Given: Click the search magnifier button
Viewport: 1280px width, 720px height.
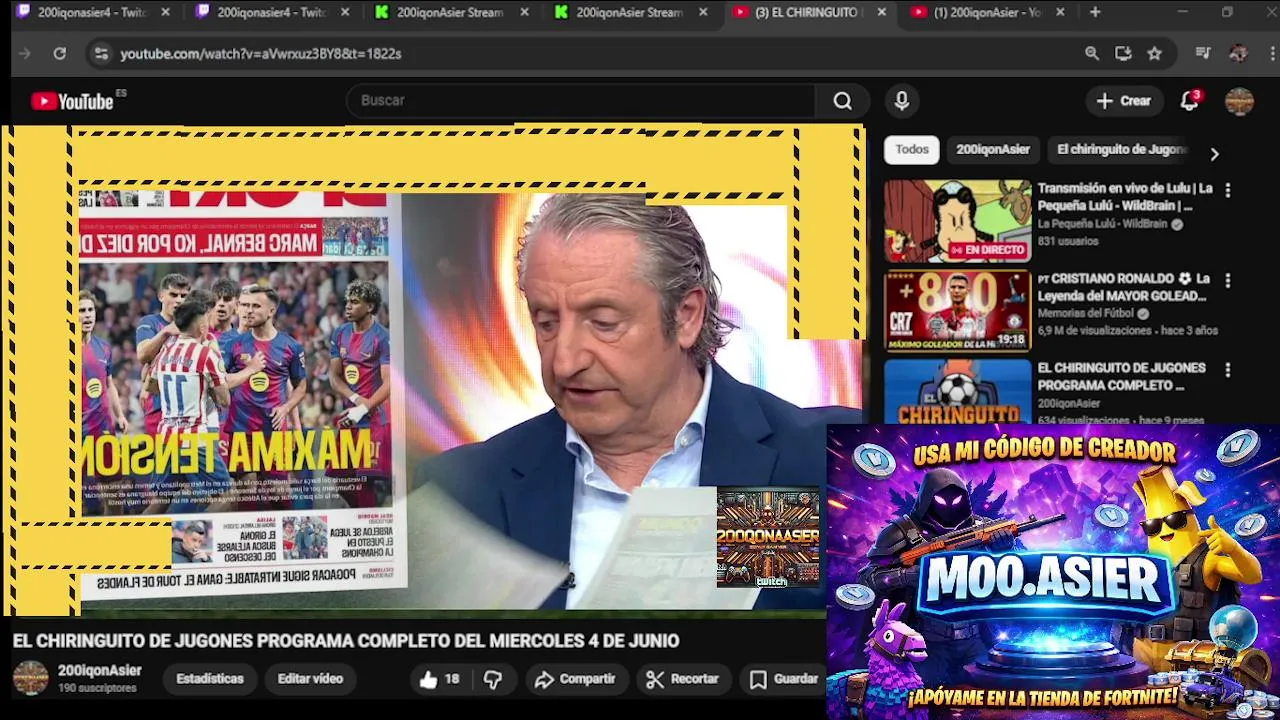Looking at the screenshot, I should click(843, 101).
